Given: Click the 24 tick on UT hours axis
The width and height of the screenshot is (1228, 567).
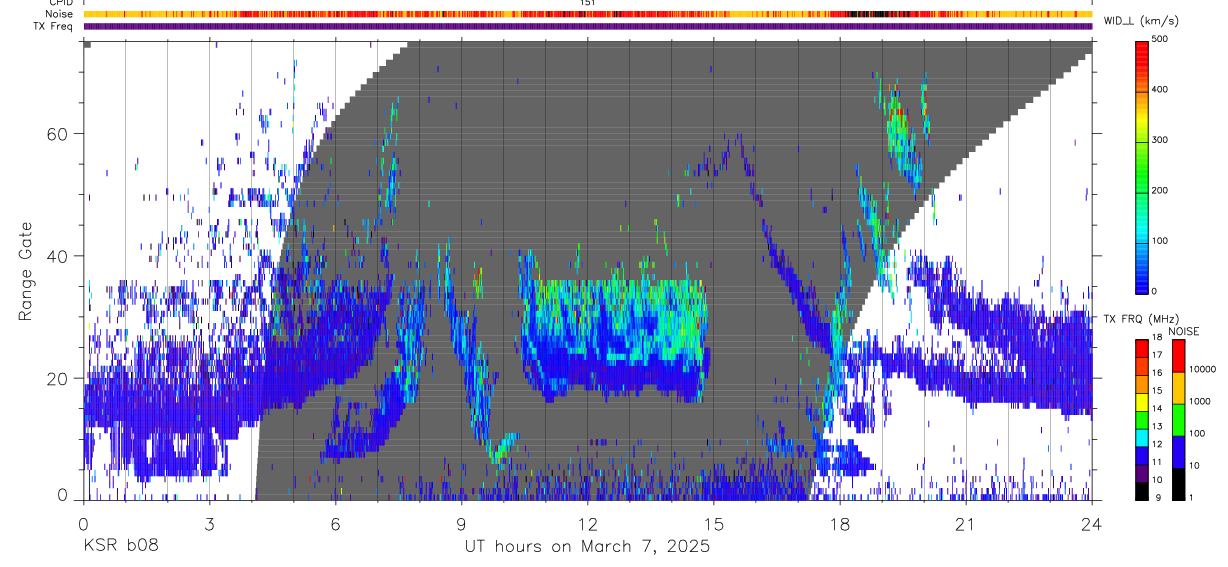Looking at the screenshot, I should [x=1091, y=524].
